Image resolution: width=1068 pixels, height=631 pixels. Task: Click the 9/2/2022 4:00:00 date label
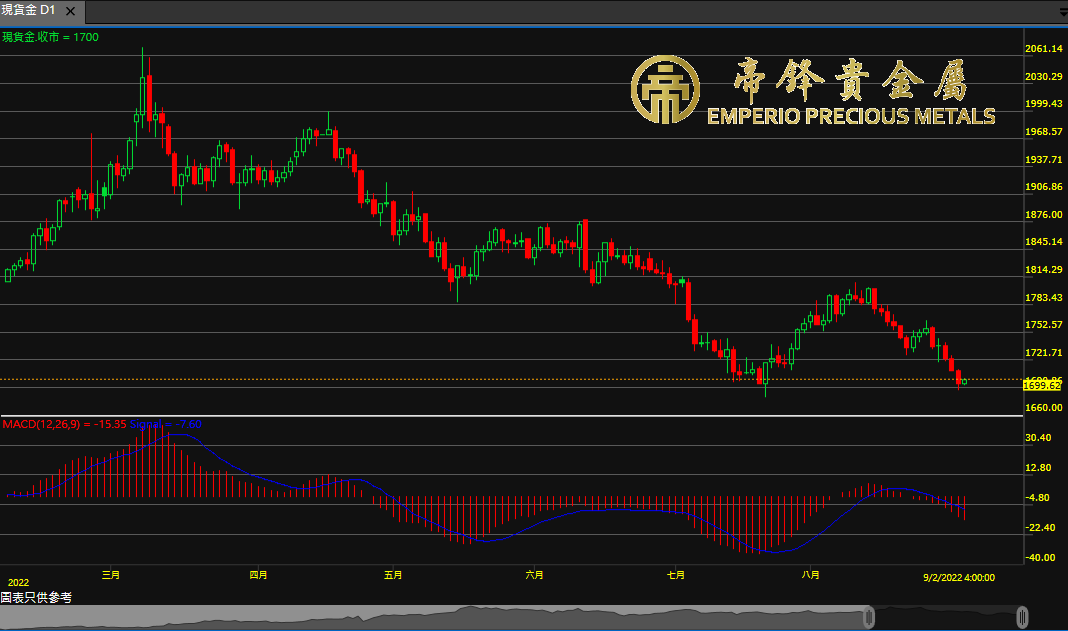click(x=957, y=576)
